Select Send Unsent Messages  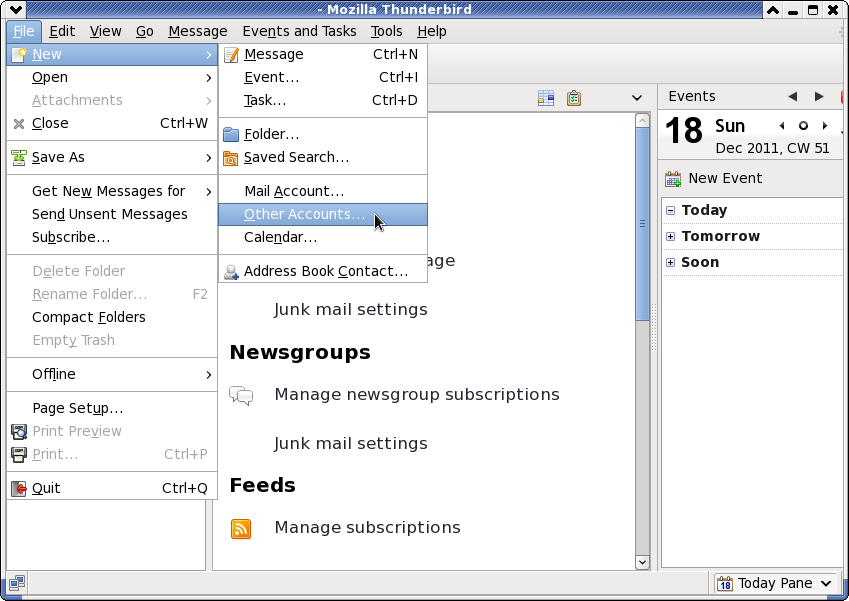click(112, 214)
